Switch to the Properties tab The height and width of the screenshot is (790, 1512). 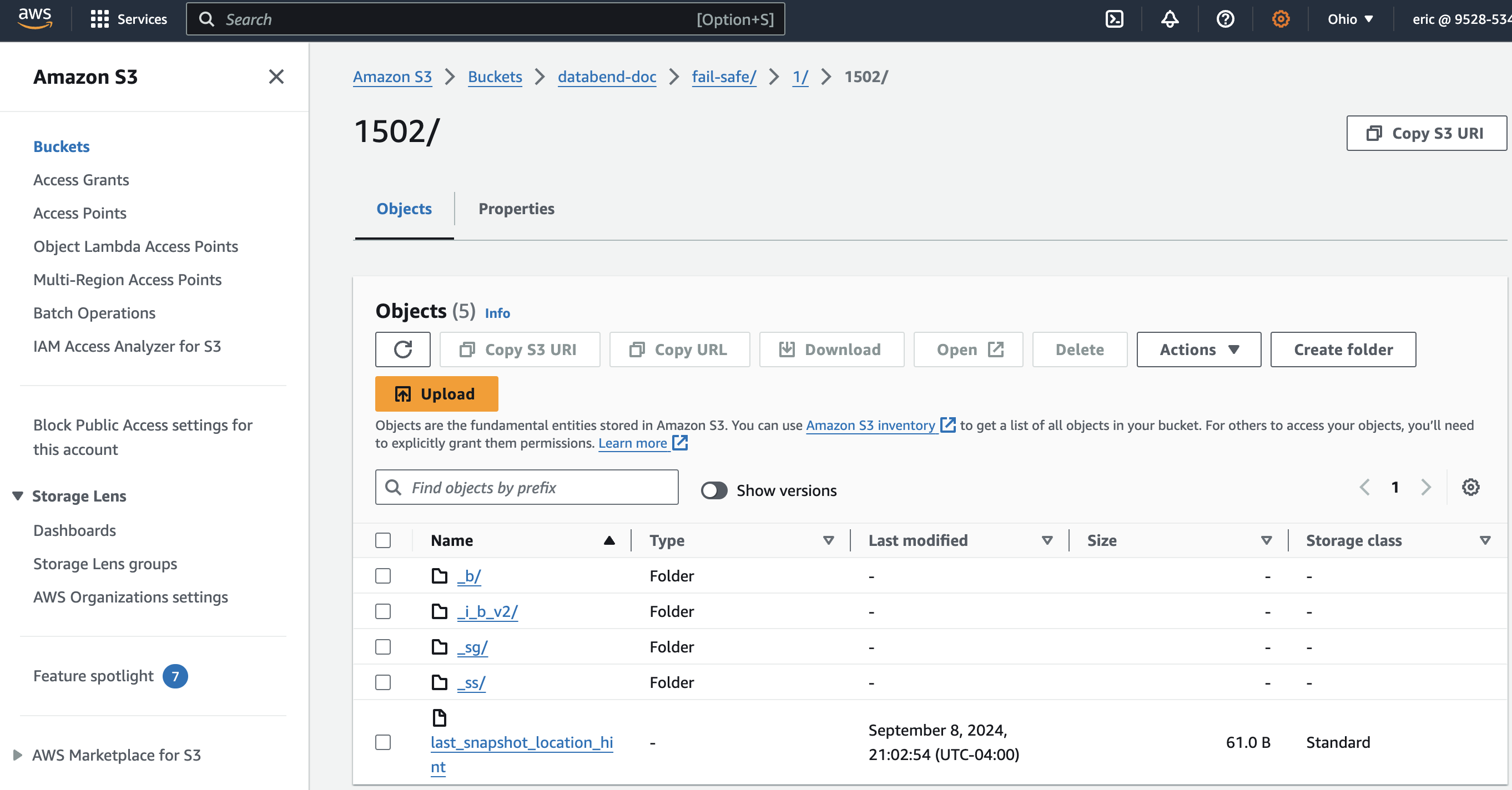tap(516, 209)
